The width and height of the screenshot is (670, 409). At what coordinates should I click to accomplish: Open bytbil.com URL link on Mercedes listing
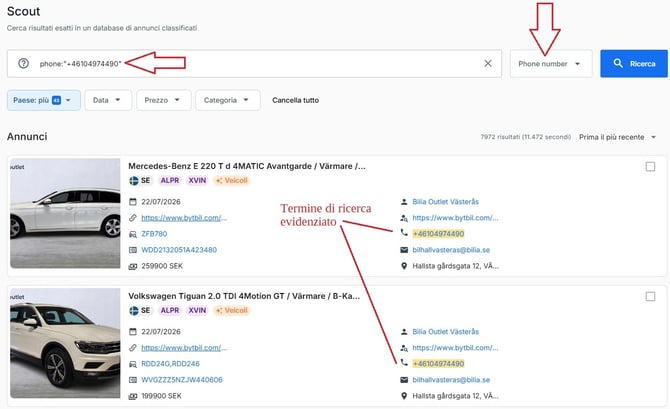184,218
